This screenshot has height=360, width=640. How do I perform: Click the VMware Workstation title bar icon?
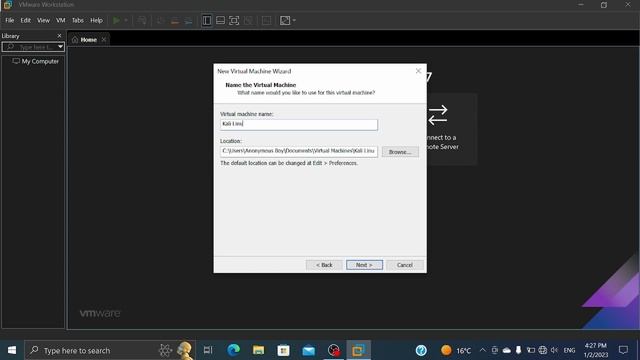[7, 5]
